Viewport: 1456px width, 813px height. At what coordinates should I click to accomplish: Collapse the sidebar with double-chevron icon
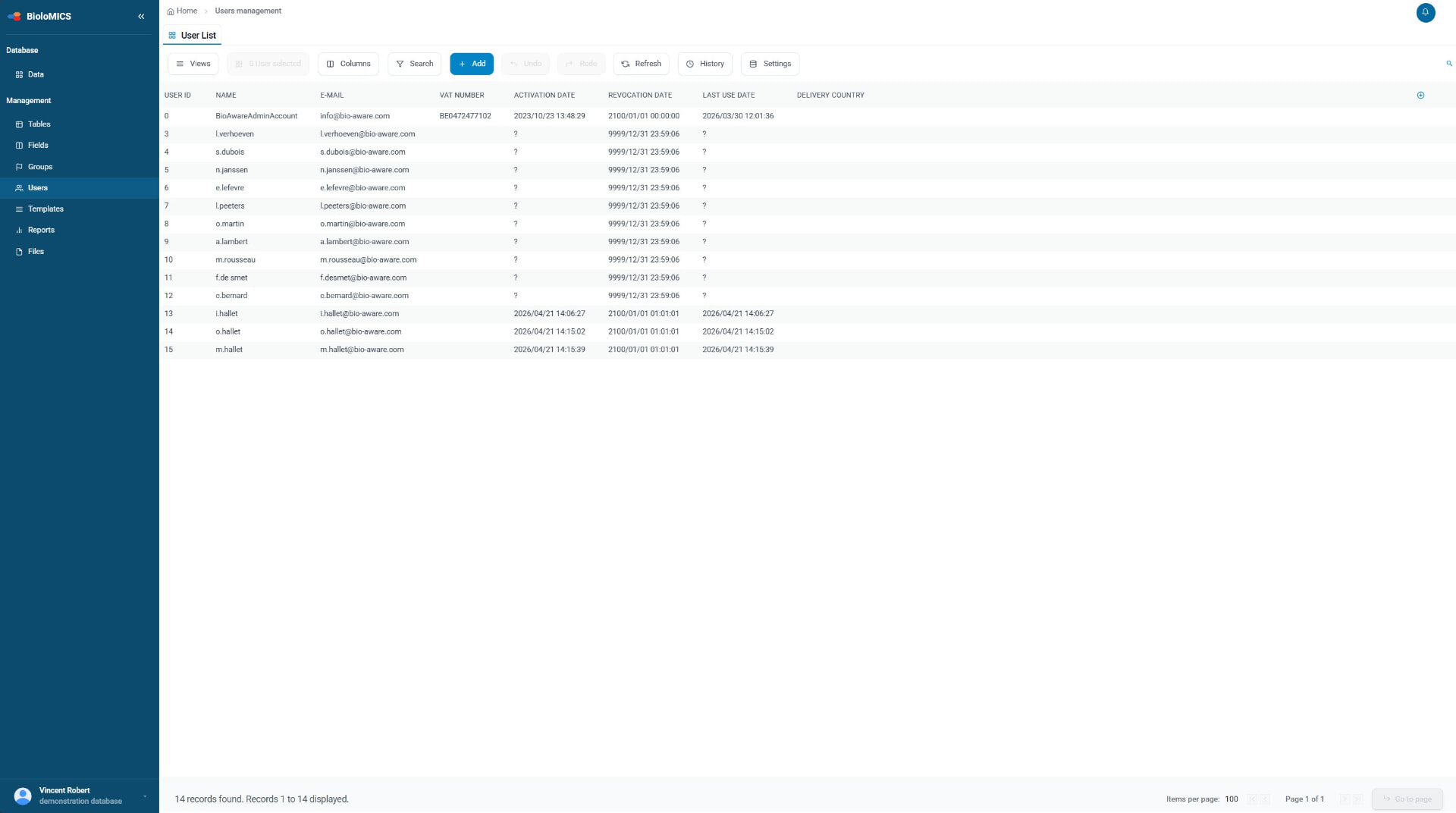(141, 16)
